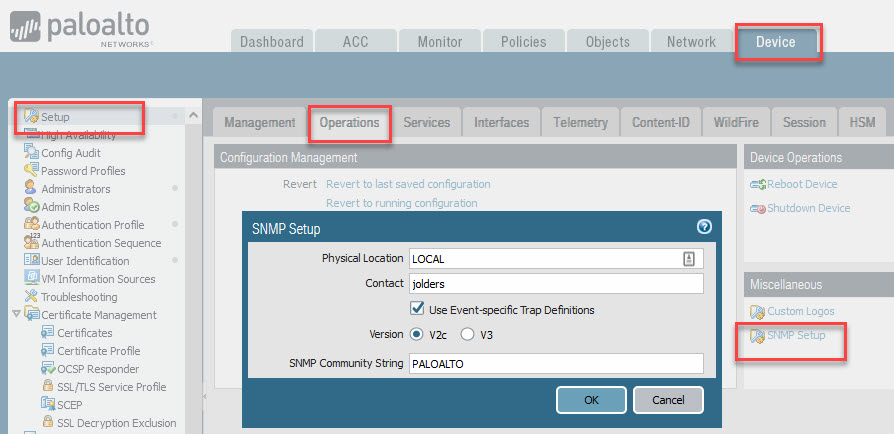Open the Services sub-tab
The width and height of the screenshot is (894, 434).
click(426, 122)
